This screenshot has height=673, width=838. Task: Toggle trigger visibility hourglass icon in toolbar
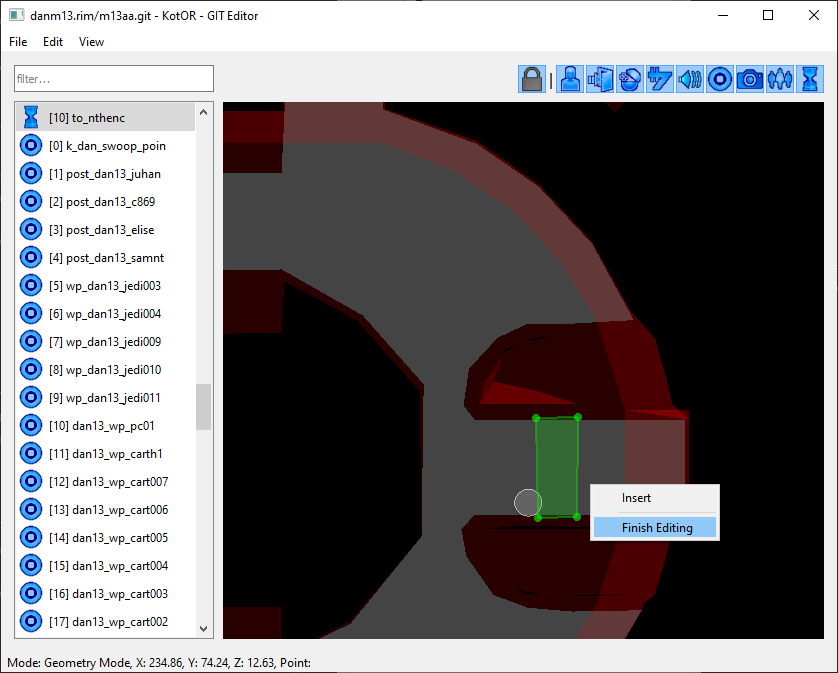pos(810,79)
